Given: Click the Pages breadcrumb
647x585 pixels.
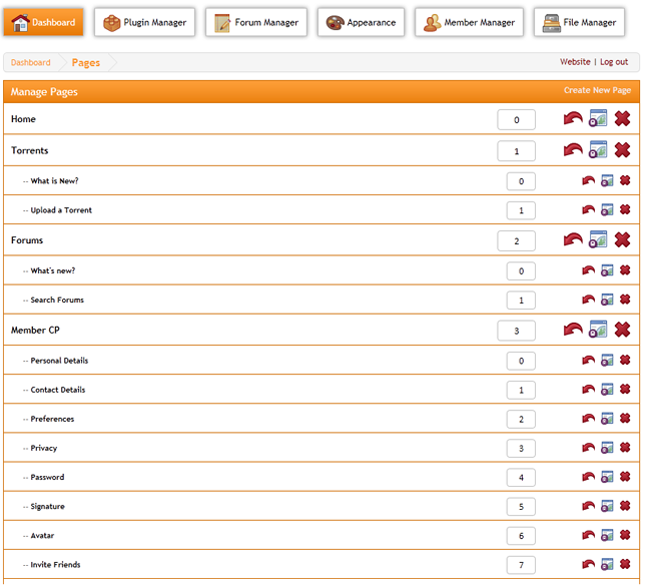Looking at the screenshot, I should pyautogui.click(x=86, y=63).
